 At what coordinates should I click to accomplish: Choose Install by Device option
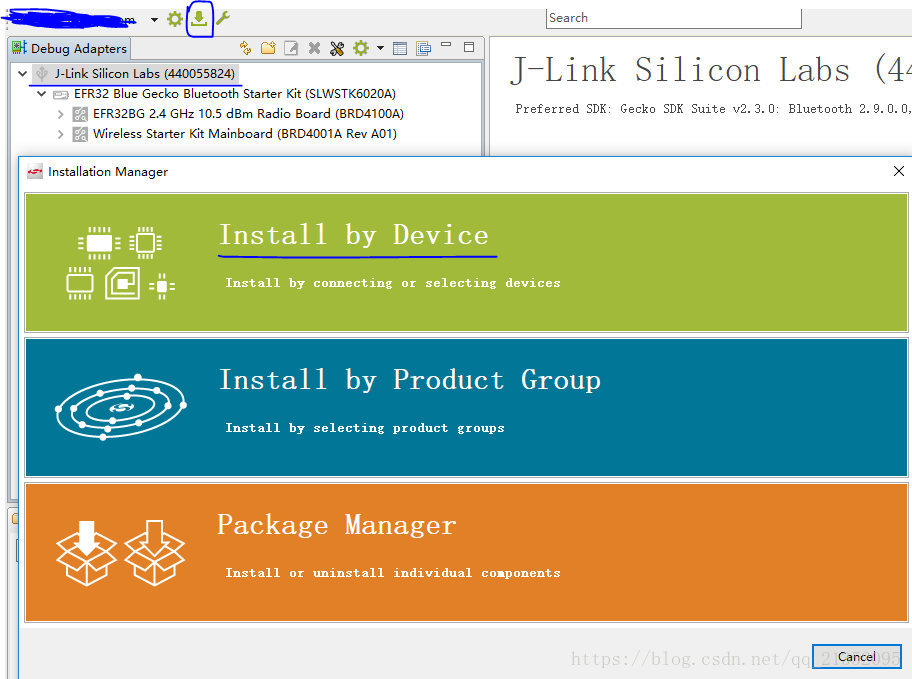466,262
